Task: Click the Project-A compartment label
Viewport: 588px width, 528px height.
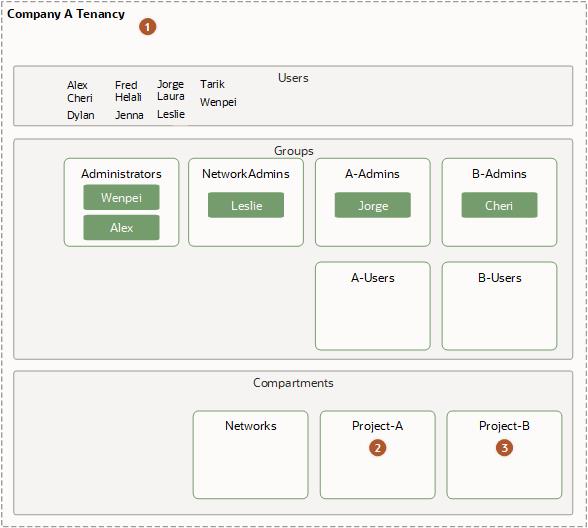Action: click(377, 426)
